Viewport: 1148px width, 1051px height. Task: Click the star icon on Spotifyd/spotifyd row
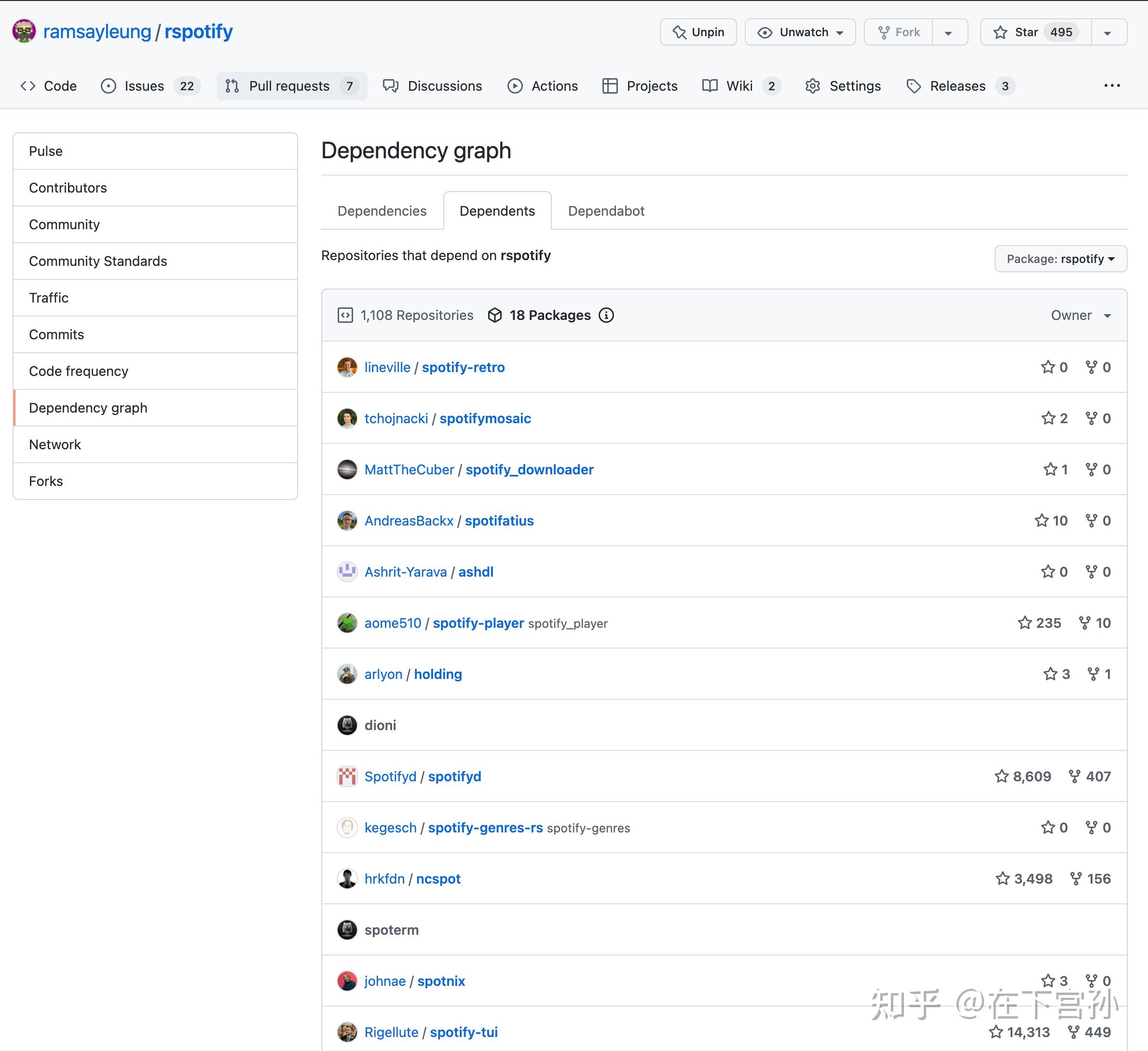pos(1002,776)
